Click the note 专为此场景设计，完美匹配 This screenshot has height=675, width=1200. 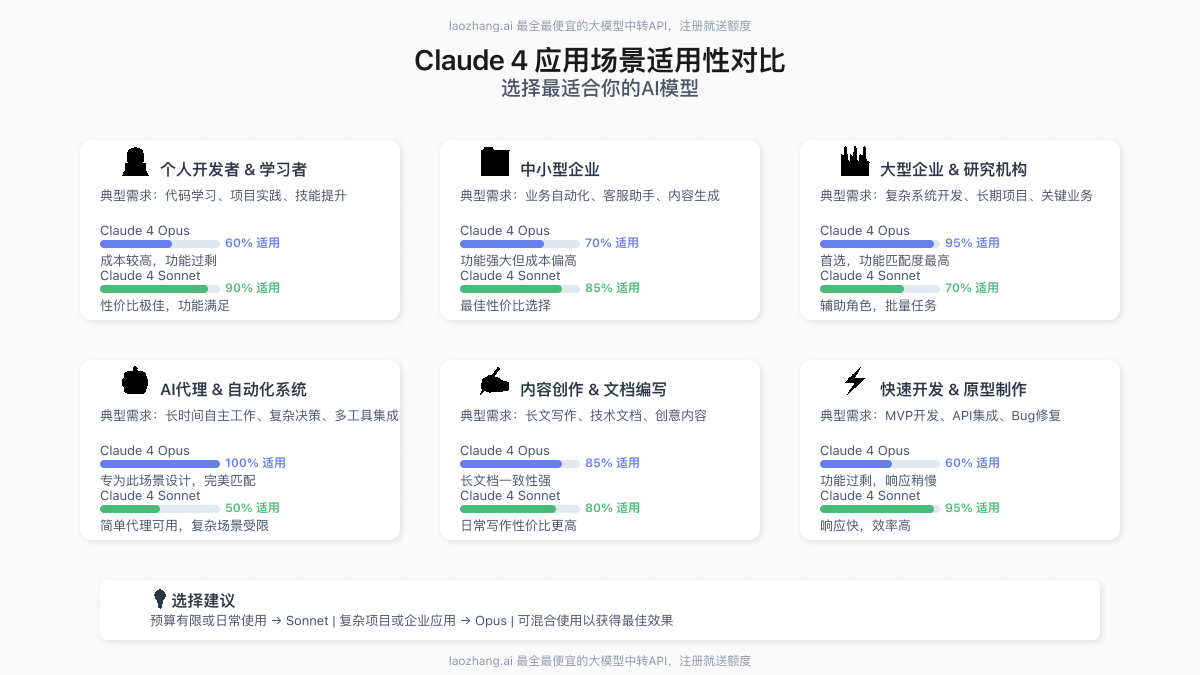coord(178,481)
